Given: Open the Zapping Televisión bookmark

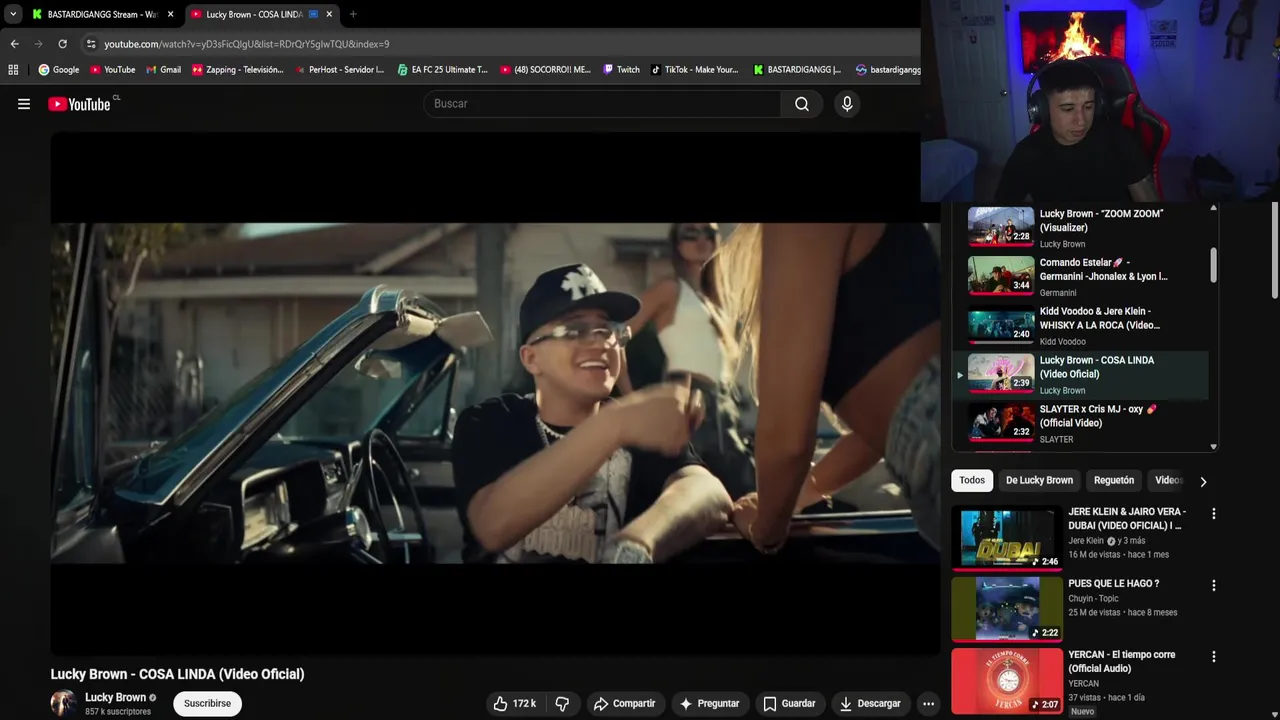Looking at the screenshot, I should 238,70.
